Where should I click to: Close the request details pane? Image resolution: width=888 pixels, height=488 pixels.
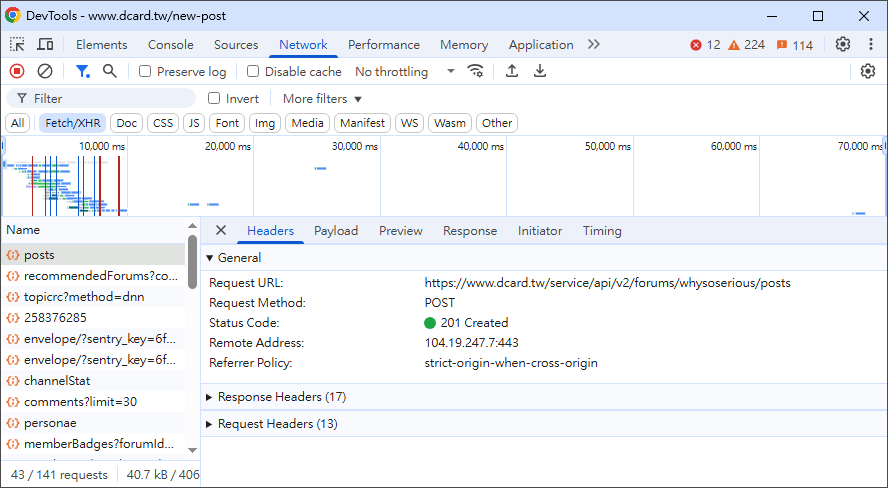coord(221,230)
